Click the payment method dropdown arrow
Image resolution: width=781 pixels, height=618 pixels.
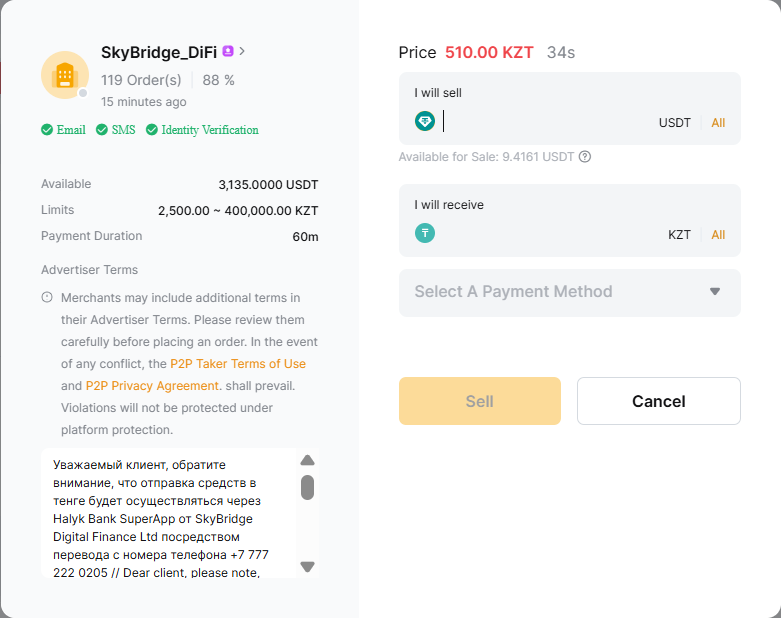click(715, 292)
